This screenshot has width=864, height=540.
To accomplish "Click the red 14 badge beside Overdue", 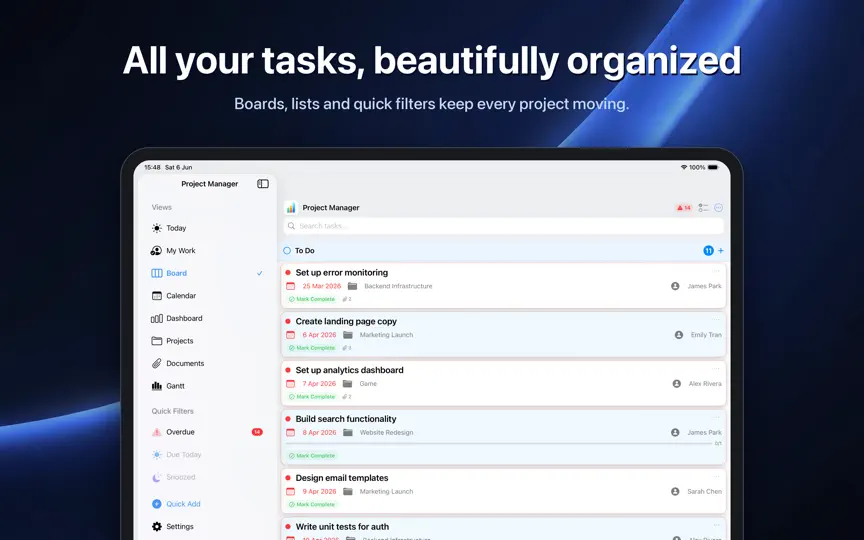I will [257, 432].
